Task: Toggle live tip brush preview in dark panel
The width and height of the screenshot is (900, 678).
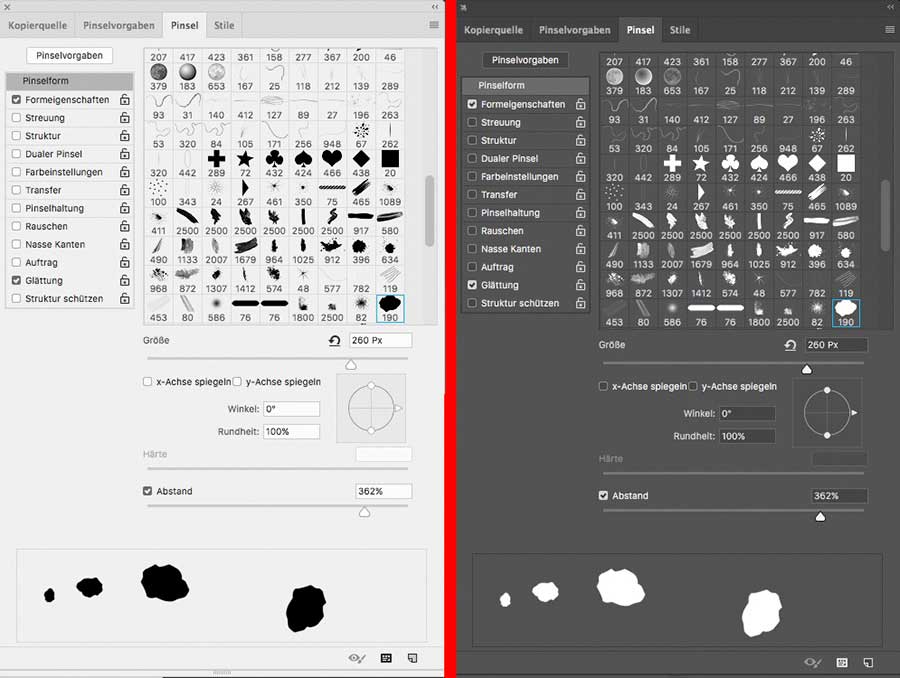Action: pos(812,662)
